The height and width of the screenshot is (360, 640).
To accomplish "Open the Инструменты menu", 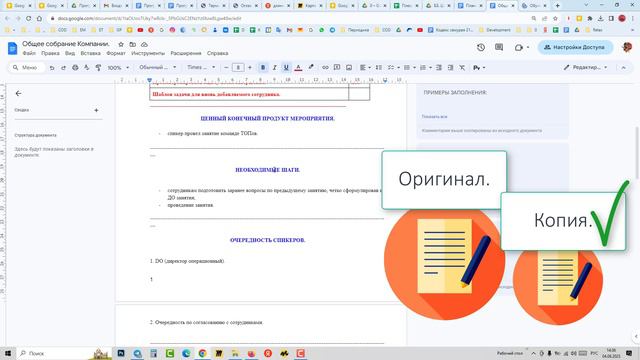I will (148, 53).
